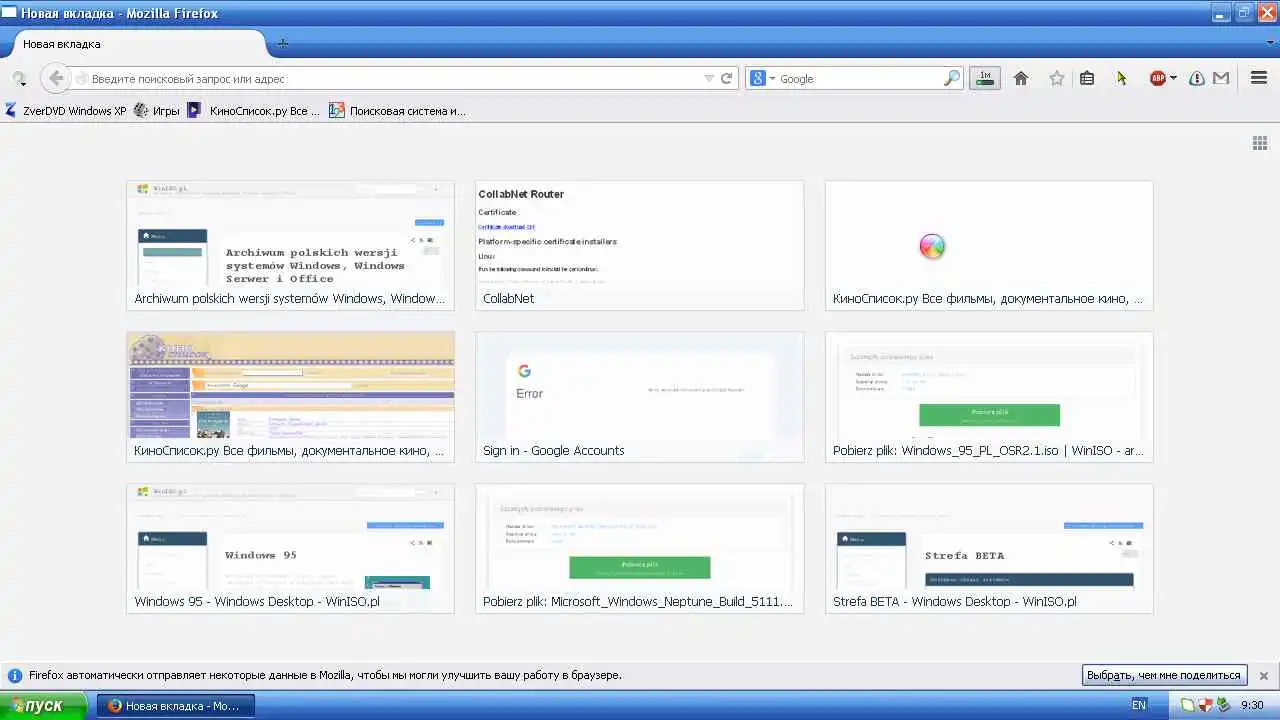Click the info icon in notification bar
The height and width of the screenshot is (720, 1280).
(15, 675)
